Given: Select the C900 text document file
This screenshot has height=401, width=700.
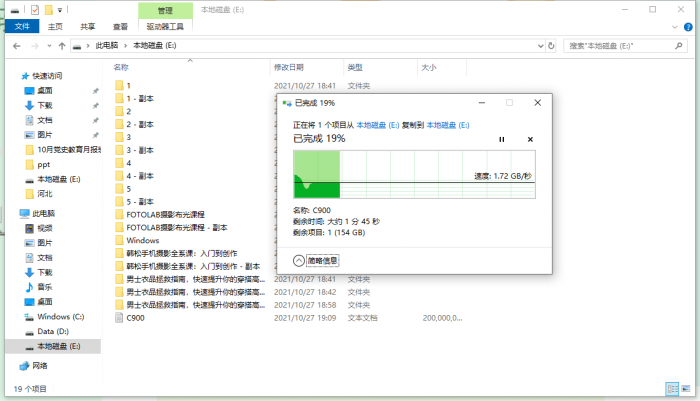Looking at the screenshot, I should click(x=135, y=317).
